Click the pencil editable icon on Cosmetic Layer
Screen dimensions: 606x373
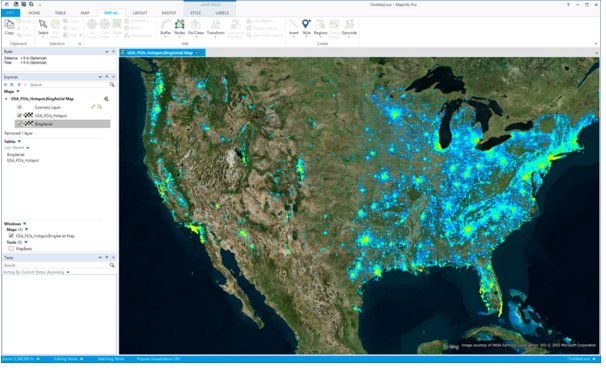pyautogui.click(x=93, y=107)
